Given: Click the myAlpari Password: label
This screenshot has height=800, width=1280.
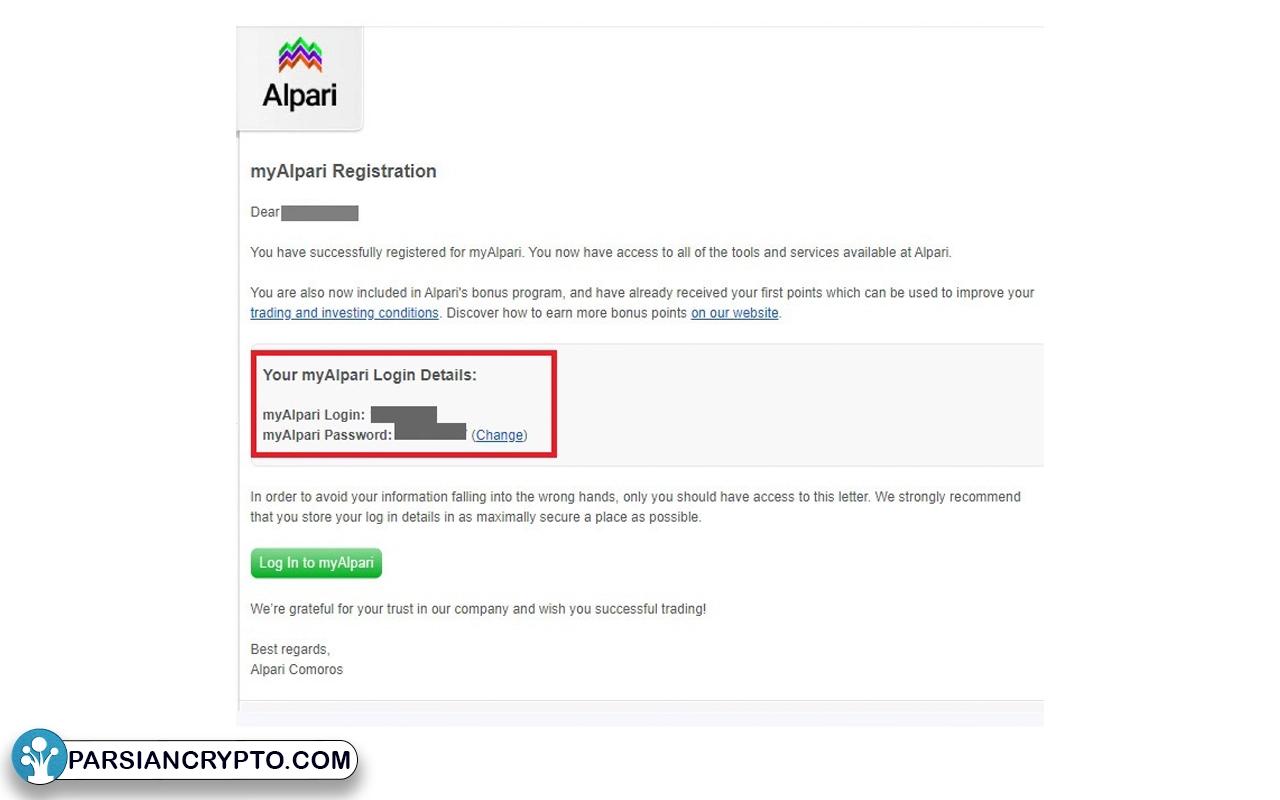Looking at the screenshot, I should pyautogui.click(x=327, y=435).
